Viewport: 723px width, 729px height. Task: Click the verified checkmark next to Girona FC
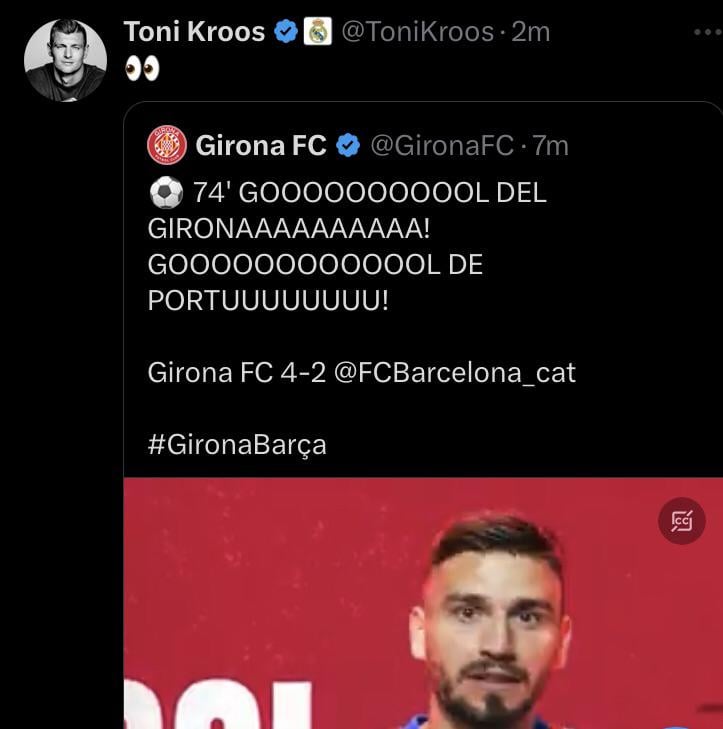[x=348, y=146]
